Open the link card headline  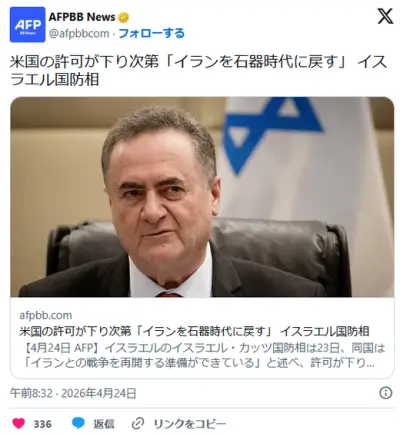194,331
